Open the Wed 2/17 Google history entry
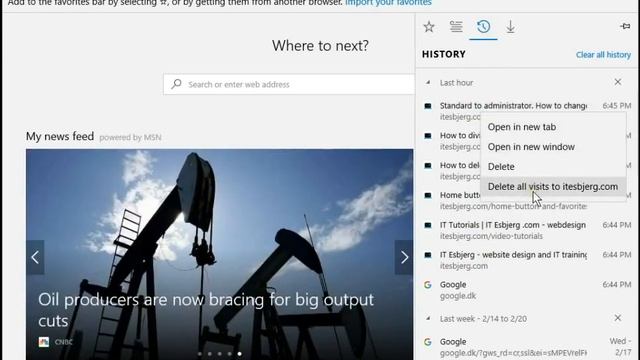Image resolution: width=640 pixels, height=360 pixels. tap(527, 347)
